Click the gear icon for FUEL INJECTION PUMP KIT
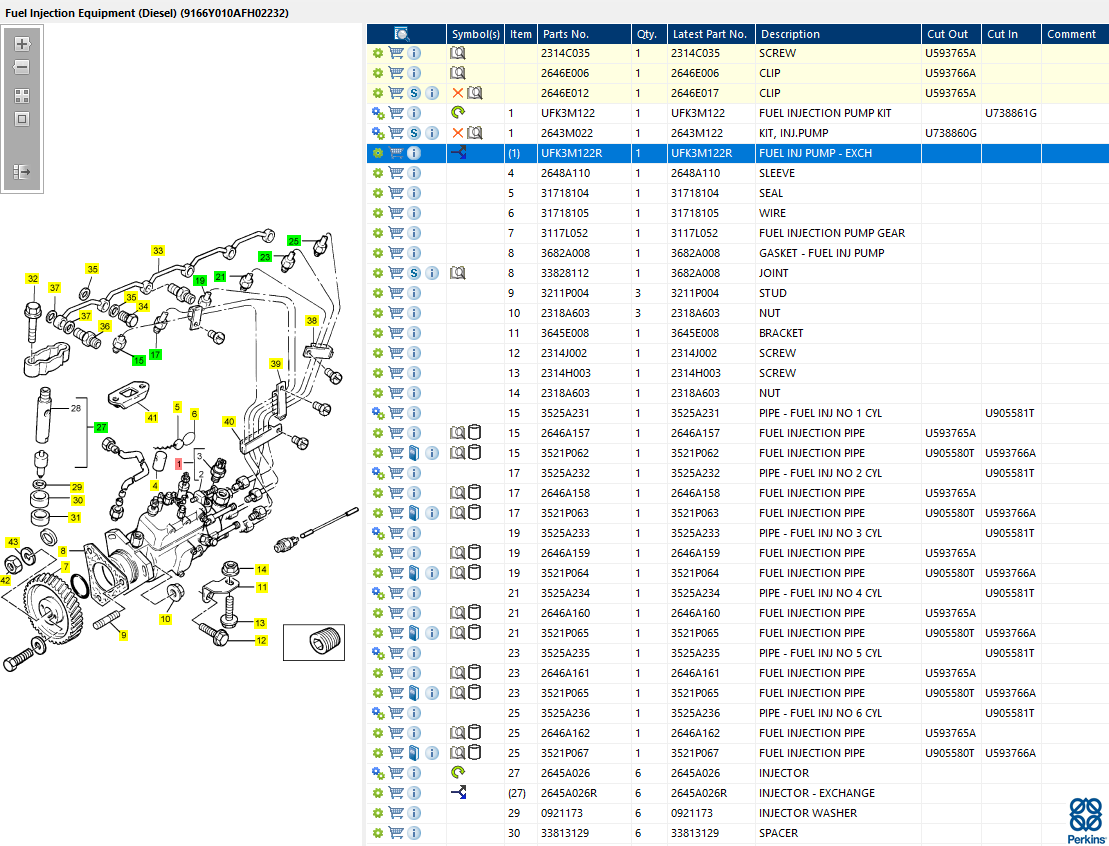 (x=378, y=113)
